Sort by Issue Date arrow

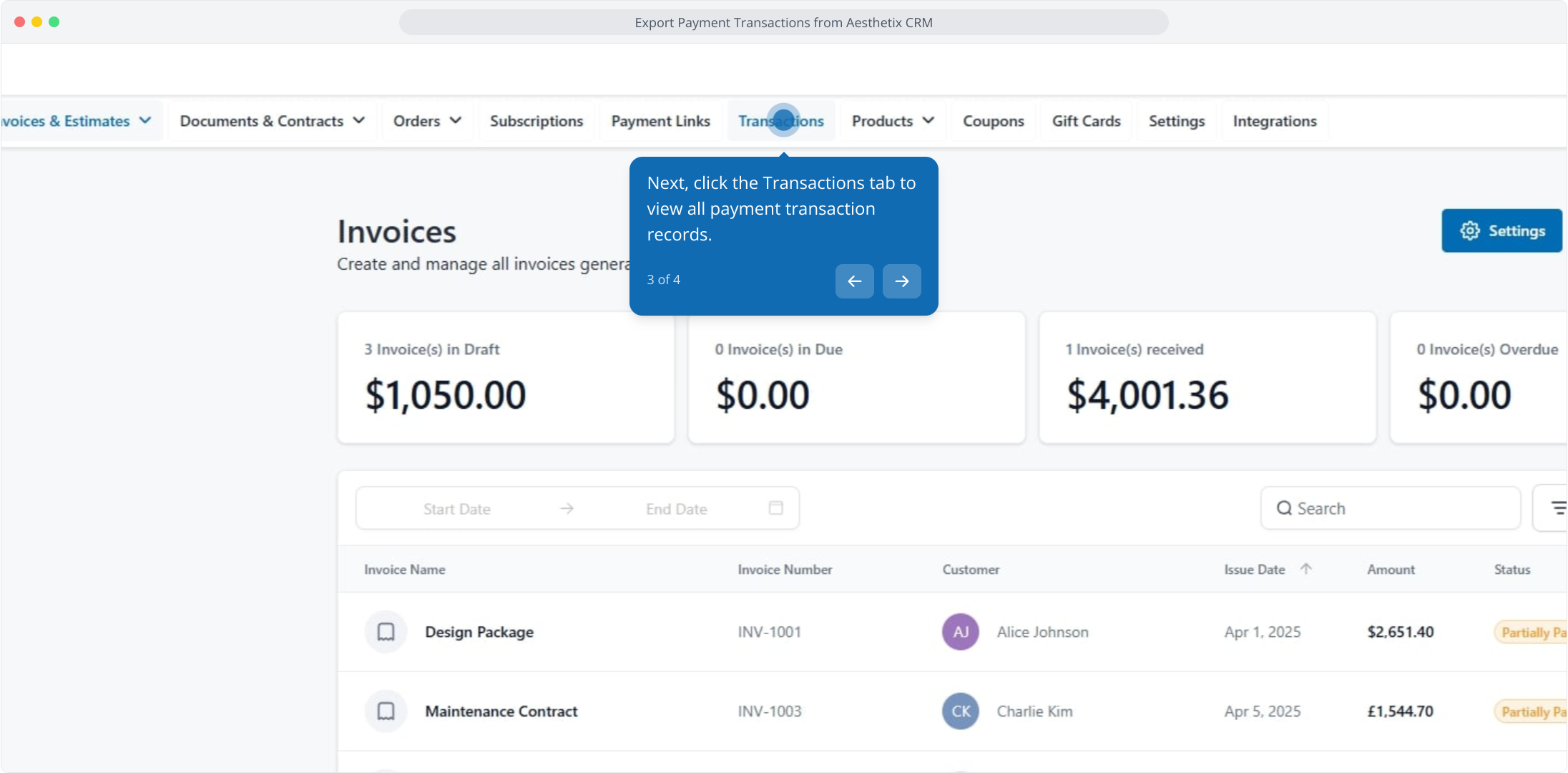1305,569
